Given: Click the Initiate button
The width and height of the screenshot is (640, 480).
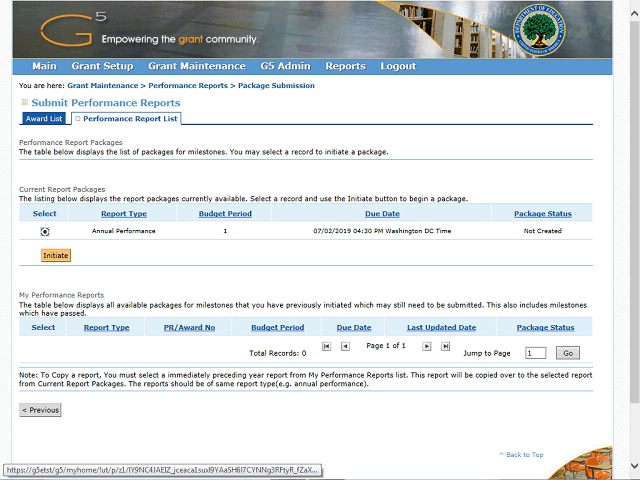Looking at the screenshot, I should pyautogui.click(x=56, y=255).
